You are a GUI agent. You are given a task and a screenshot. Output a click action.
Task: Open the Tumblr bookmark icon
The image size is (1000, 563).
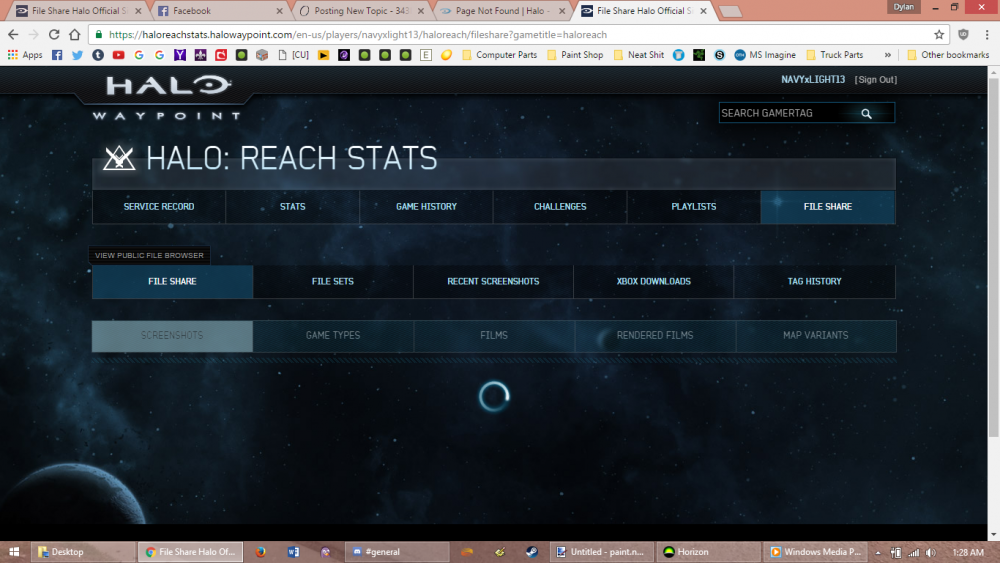pos(98,55)
